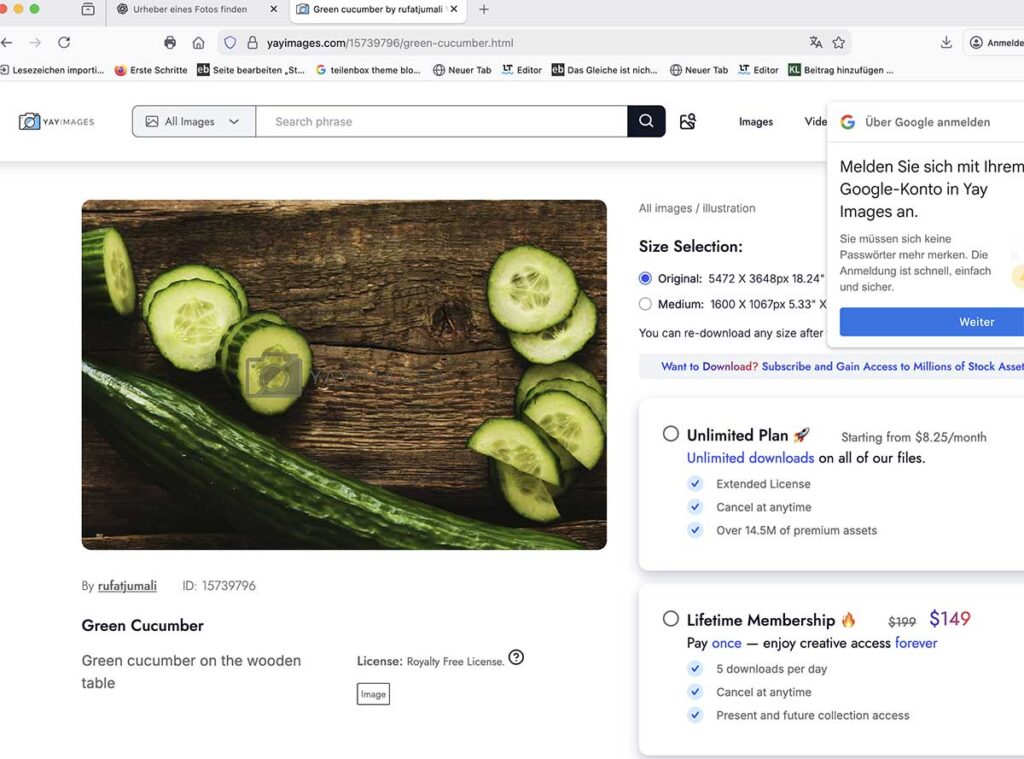
Task: Select the Original size radio button
Action: click(x=645, y=279)
